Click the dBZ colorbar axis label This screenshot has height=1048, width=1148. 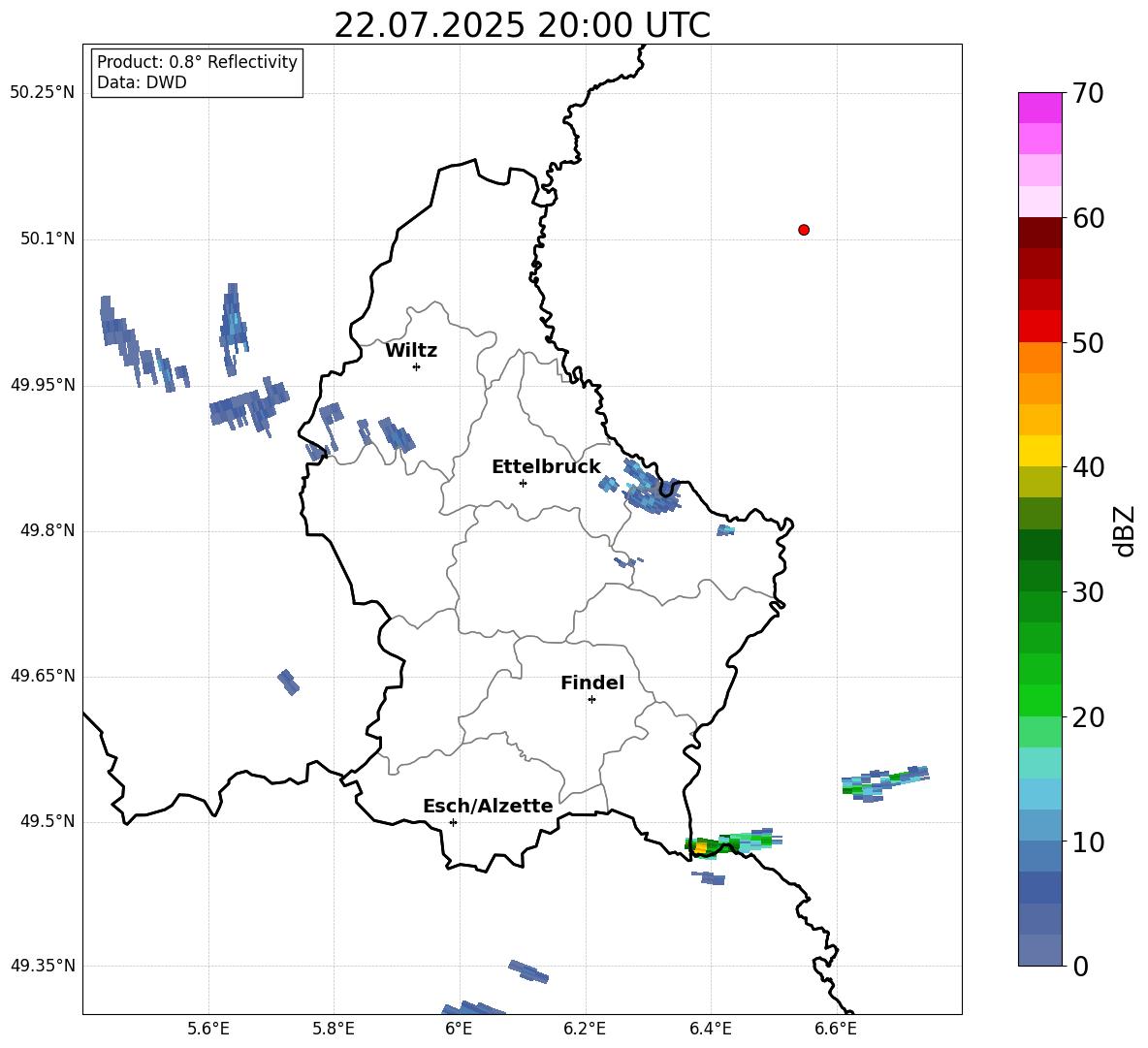tap(1126, 530)
